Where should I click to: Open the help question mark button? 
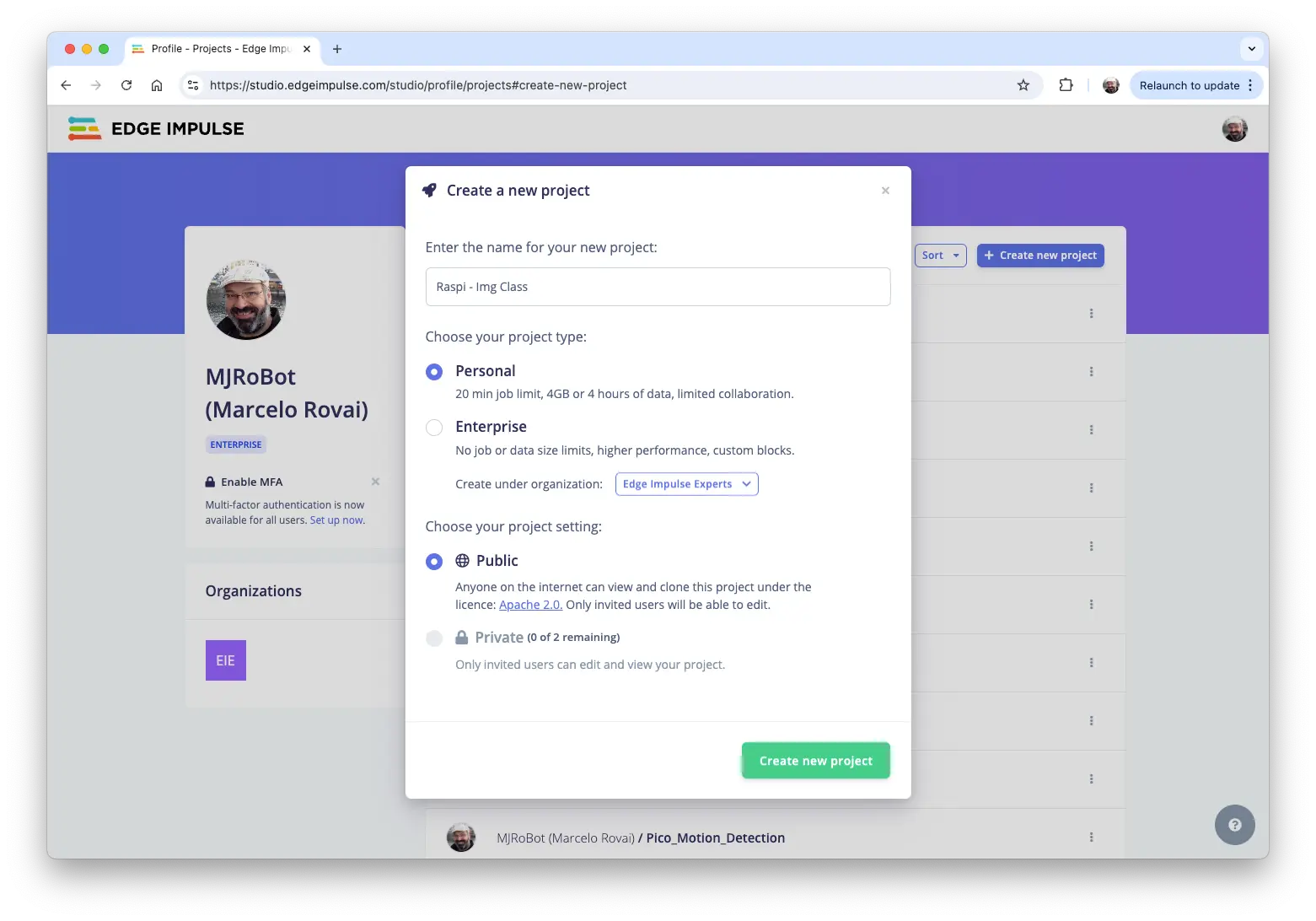click(x=1234, y=825)
